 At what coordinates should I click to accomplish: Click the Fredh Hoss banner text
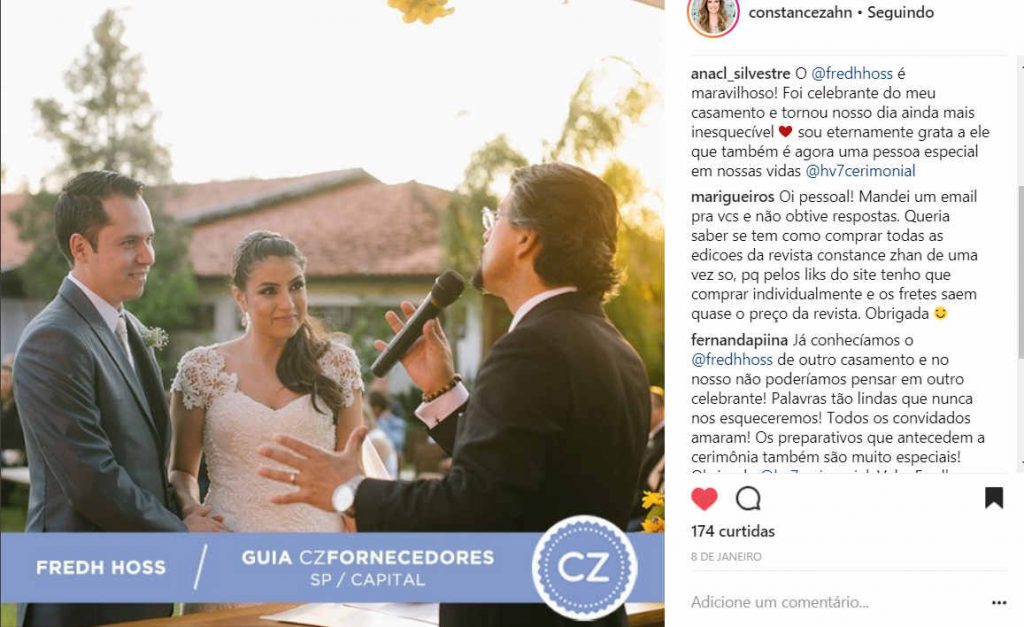[x=101, y=568]
